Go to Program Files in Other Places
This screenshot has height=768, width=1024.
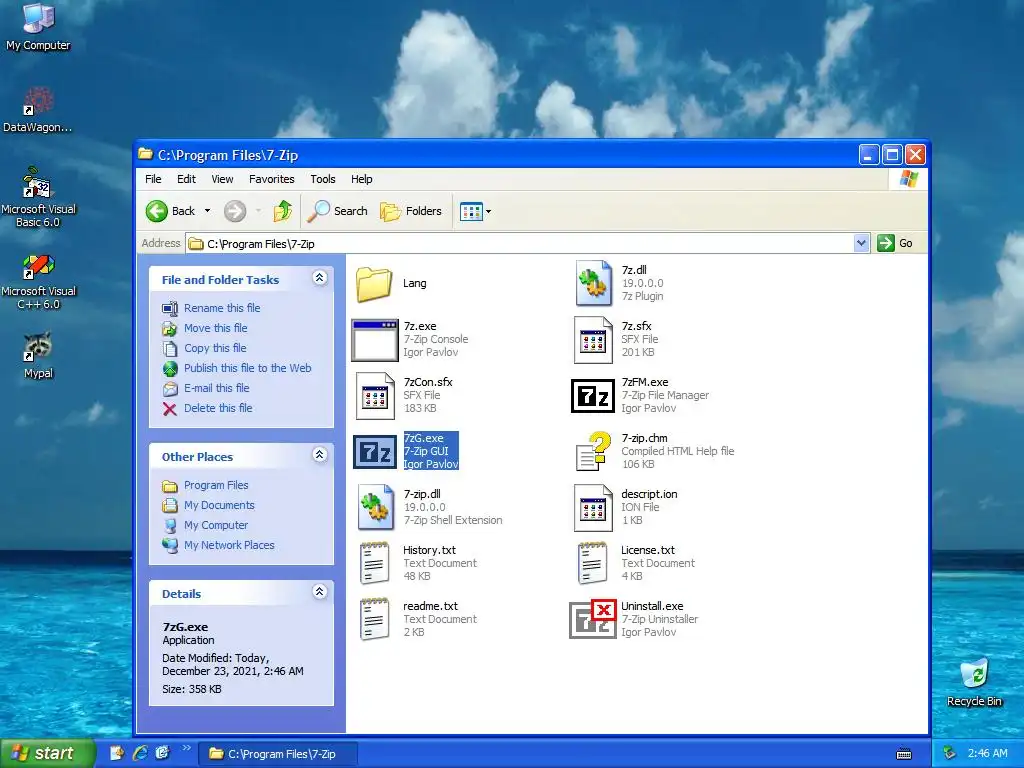216,485
